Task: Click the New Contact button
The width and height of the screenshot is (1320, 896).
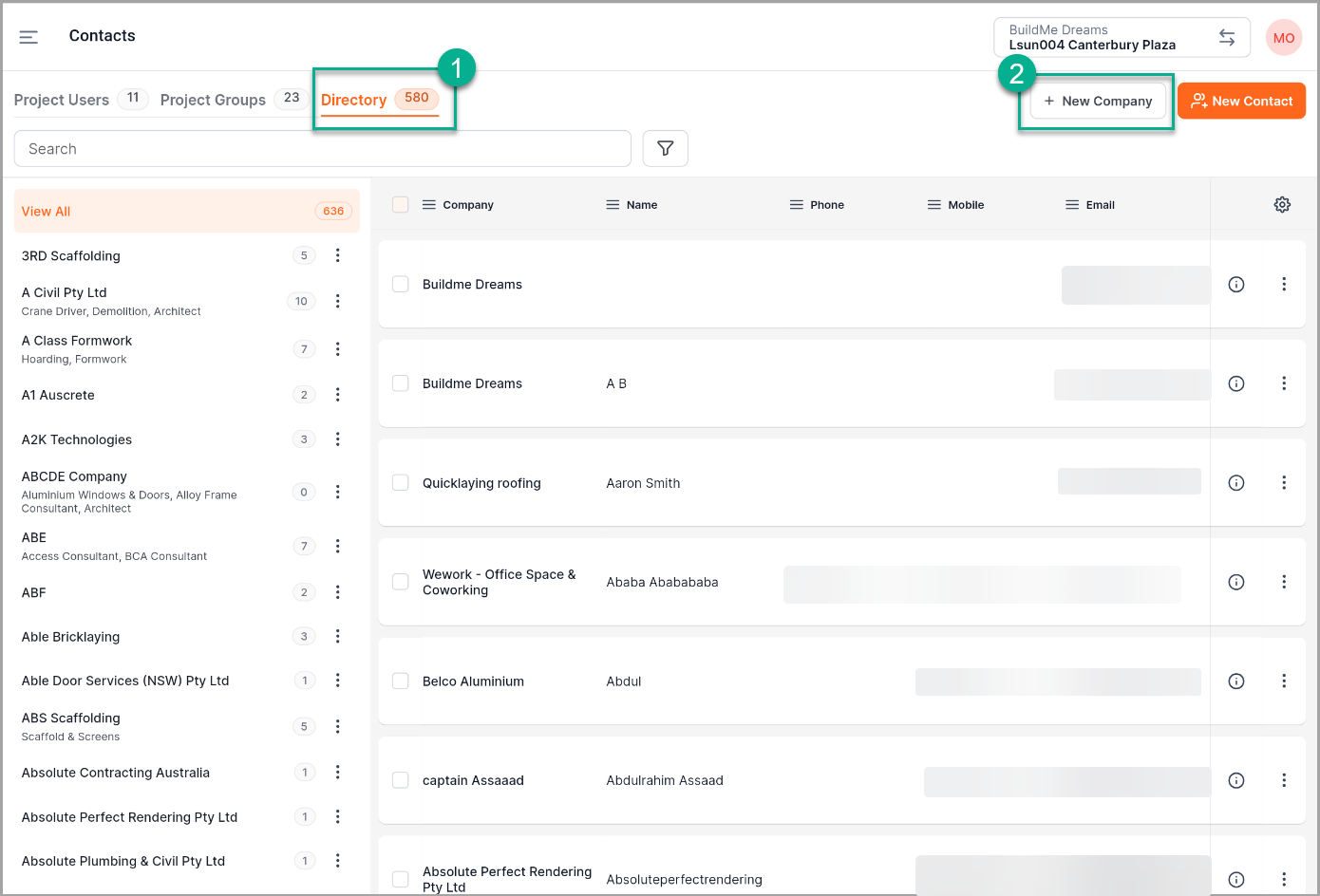Action: 1241,102
